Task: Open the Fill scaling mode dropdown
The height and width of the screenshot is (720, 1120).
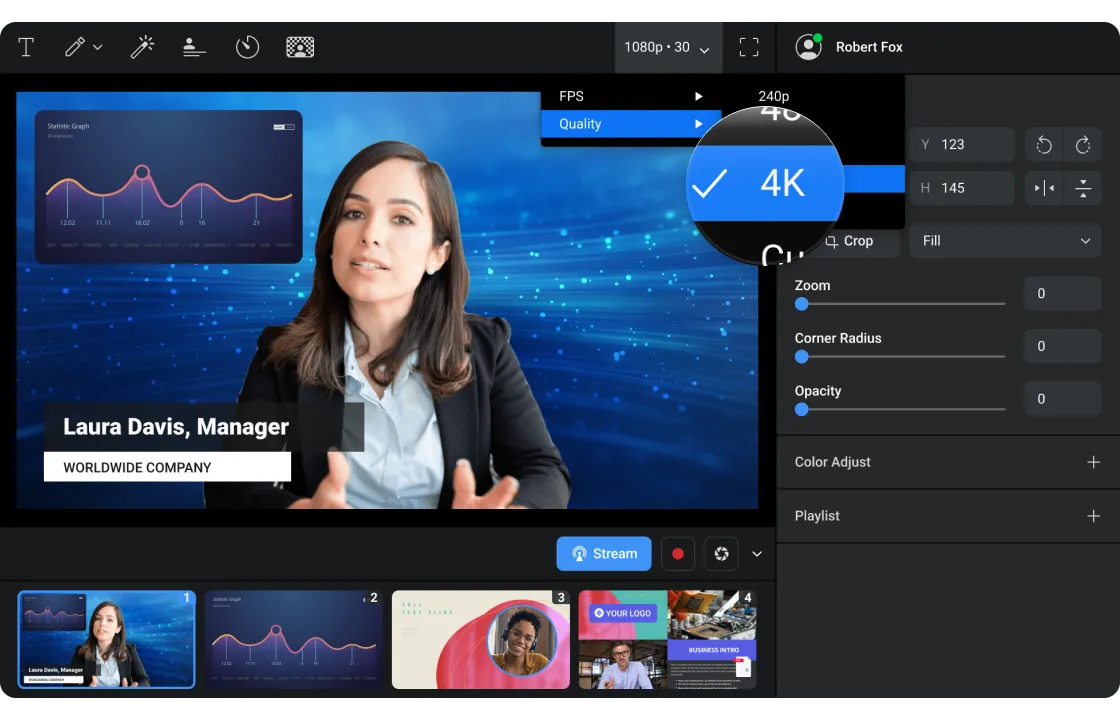Action: click(1005, 241)
